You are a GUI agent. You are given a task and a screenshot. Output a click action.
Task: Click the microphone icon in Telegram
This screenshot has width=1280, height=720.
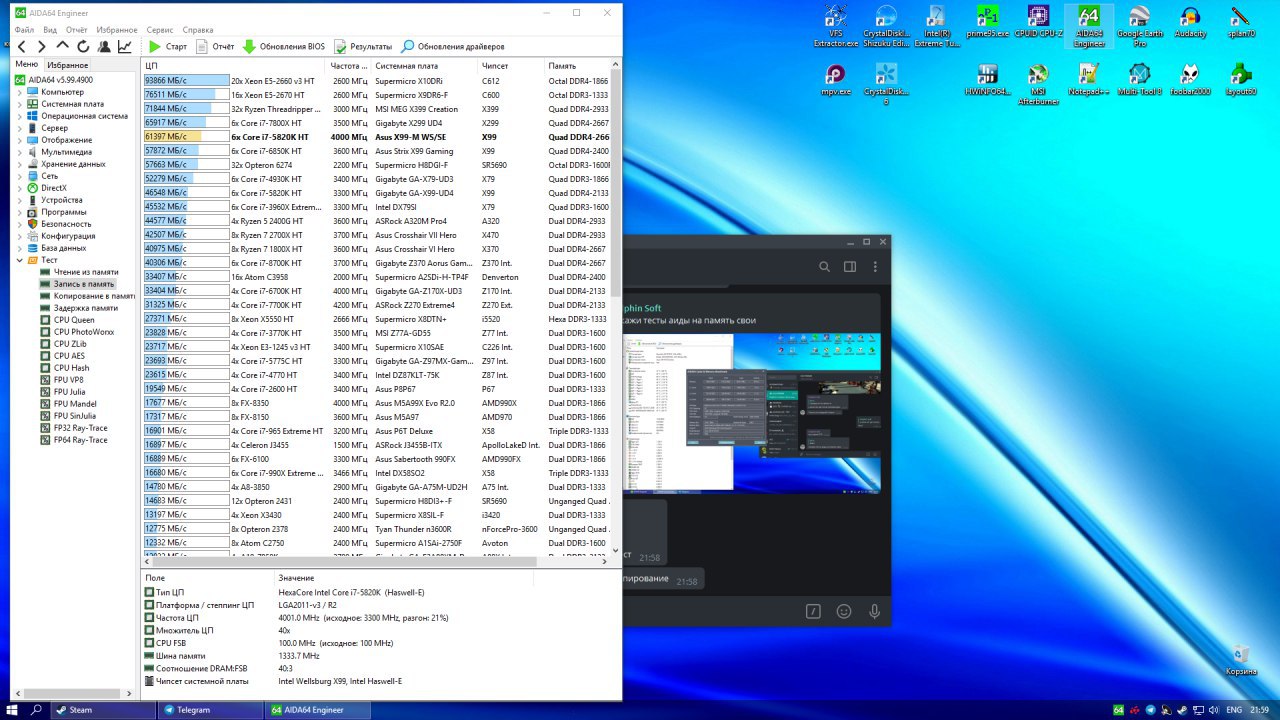(875, 611)
